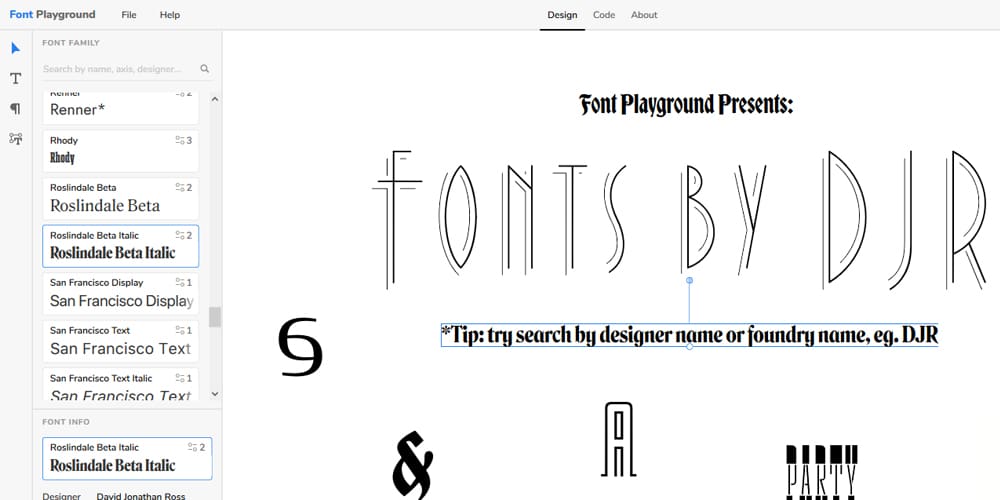Click the search magnifier icon
1000x500 pixels.
click(205, 68)
